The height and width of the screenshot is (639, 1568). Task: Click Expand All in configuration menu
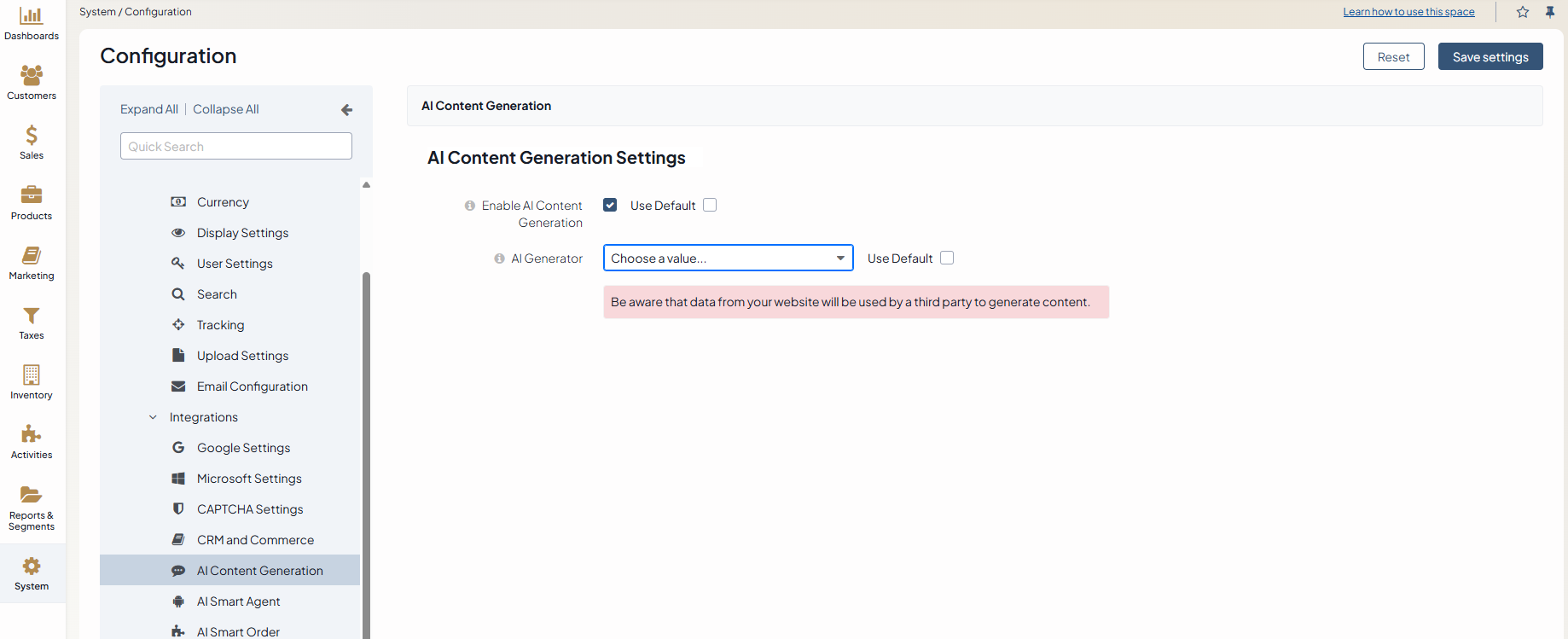pyautogui.click(x=149, y=109)
